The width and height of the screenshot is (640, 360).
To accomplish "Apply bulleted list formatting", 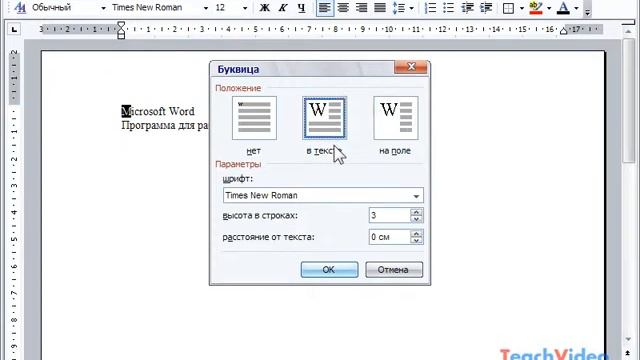I will pyautogui.click(x=449, y=8).
